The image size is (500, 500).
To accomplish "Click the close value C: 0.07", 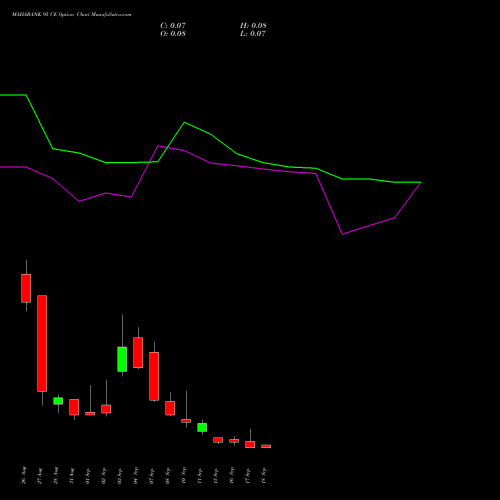I will click(173, 25).
